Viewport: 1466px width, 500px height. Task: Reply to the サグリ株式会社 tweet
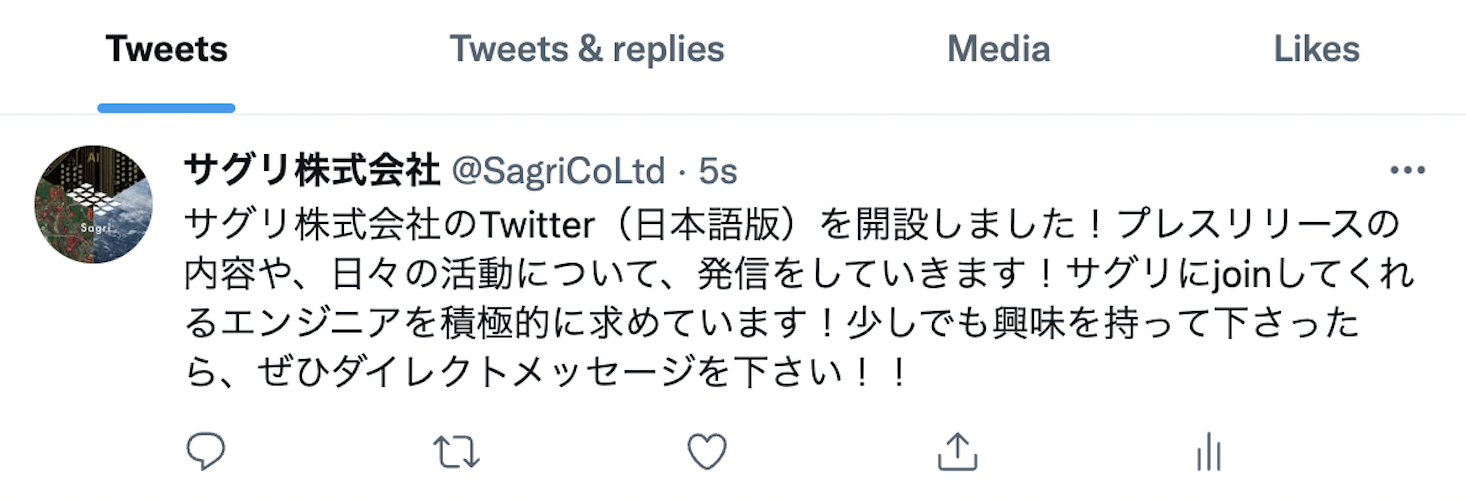pyautogui.click(x=206, y=452)
